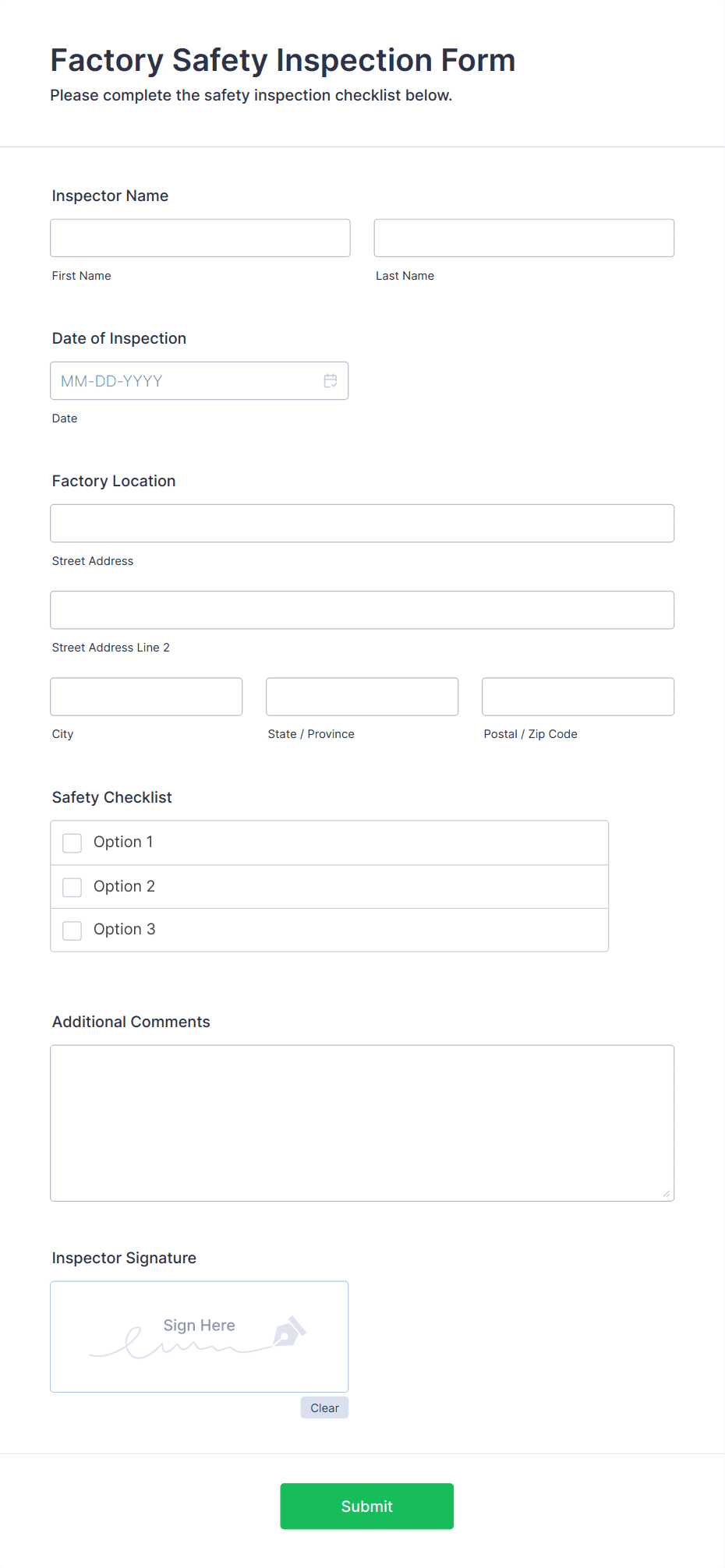
Task: Click the Street Address Line 2 field
Action: click(x=362, y=609)
